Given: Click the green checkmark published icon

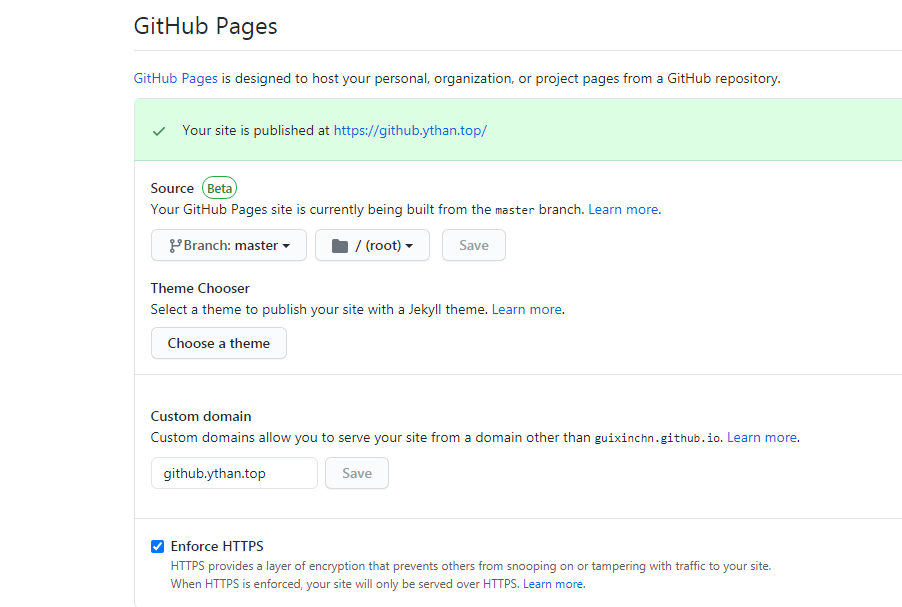Looking at the screenshot, I should pos(158,131).
